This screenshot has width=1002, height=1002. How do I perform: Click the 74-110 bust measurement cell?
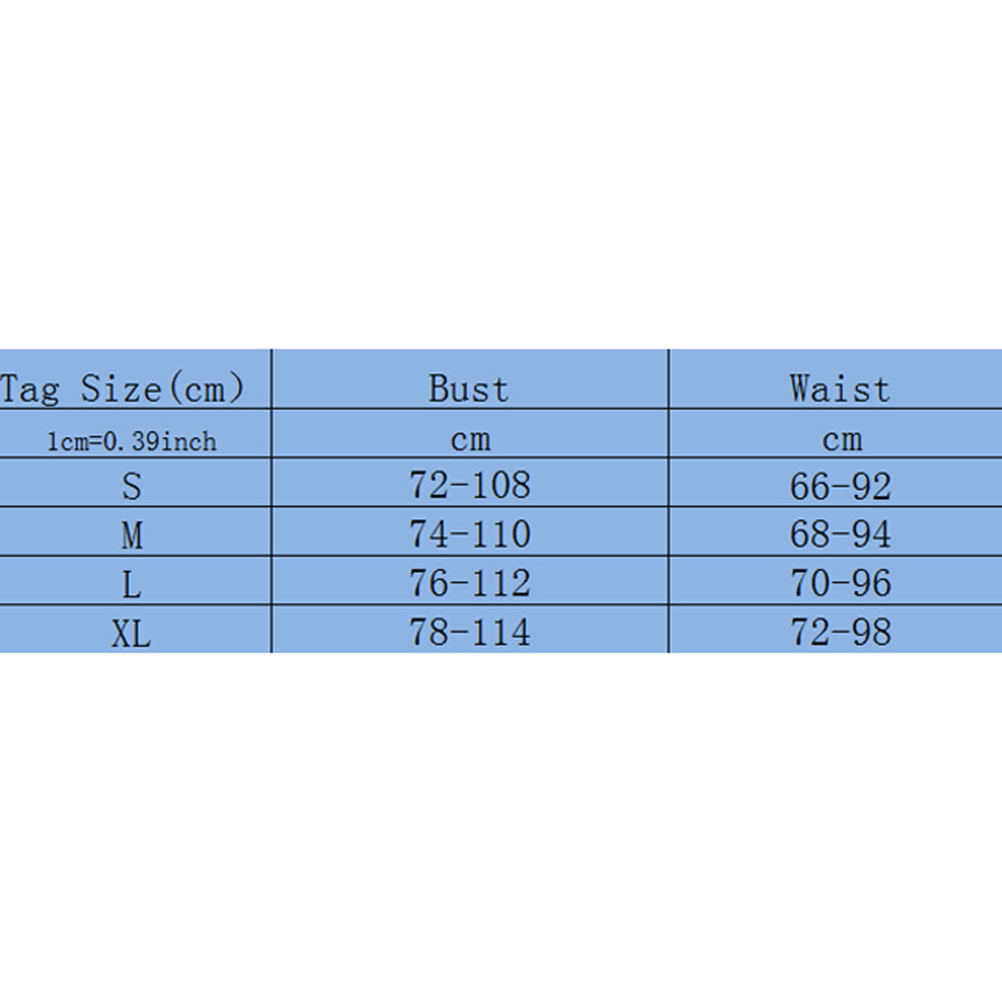[x=469, y=534]
